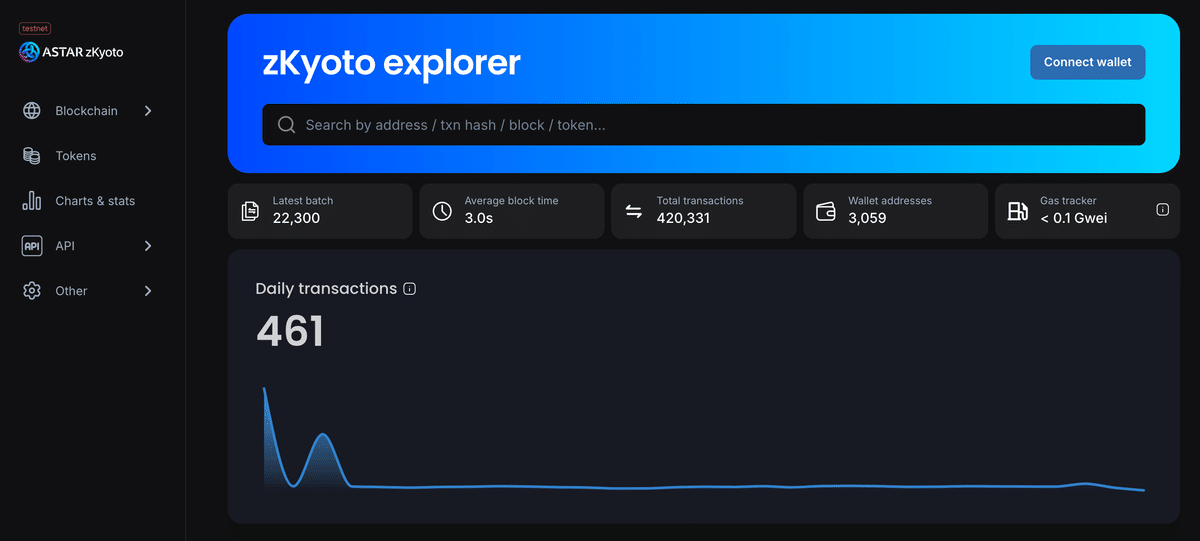Click the < 0.1 Gwei gas value
The image size is (1200, 541).
(x=1073, y=218)
